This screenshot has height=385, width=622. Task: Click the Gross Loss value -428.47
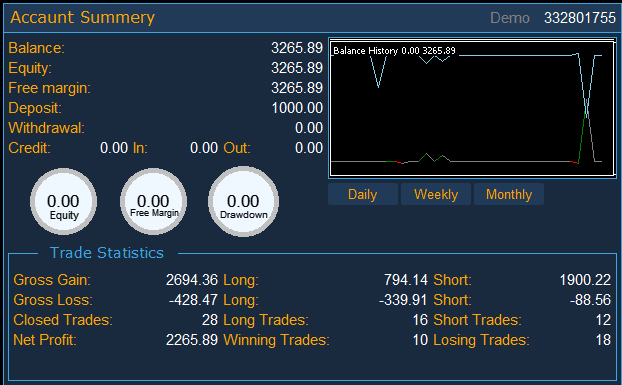click(193, 300)
